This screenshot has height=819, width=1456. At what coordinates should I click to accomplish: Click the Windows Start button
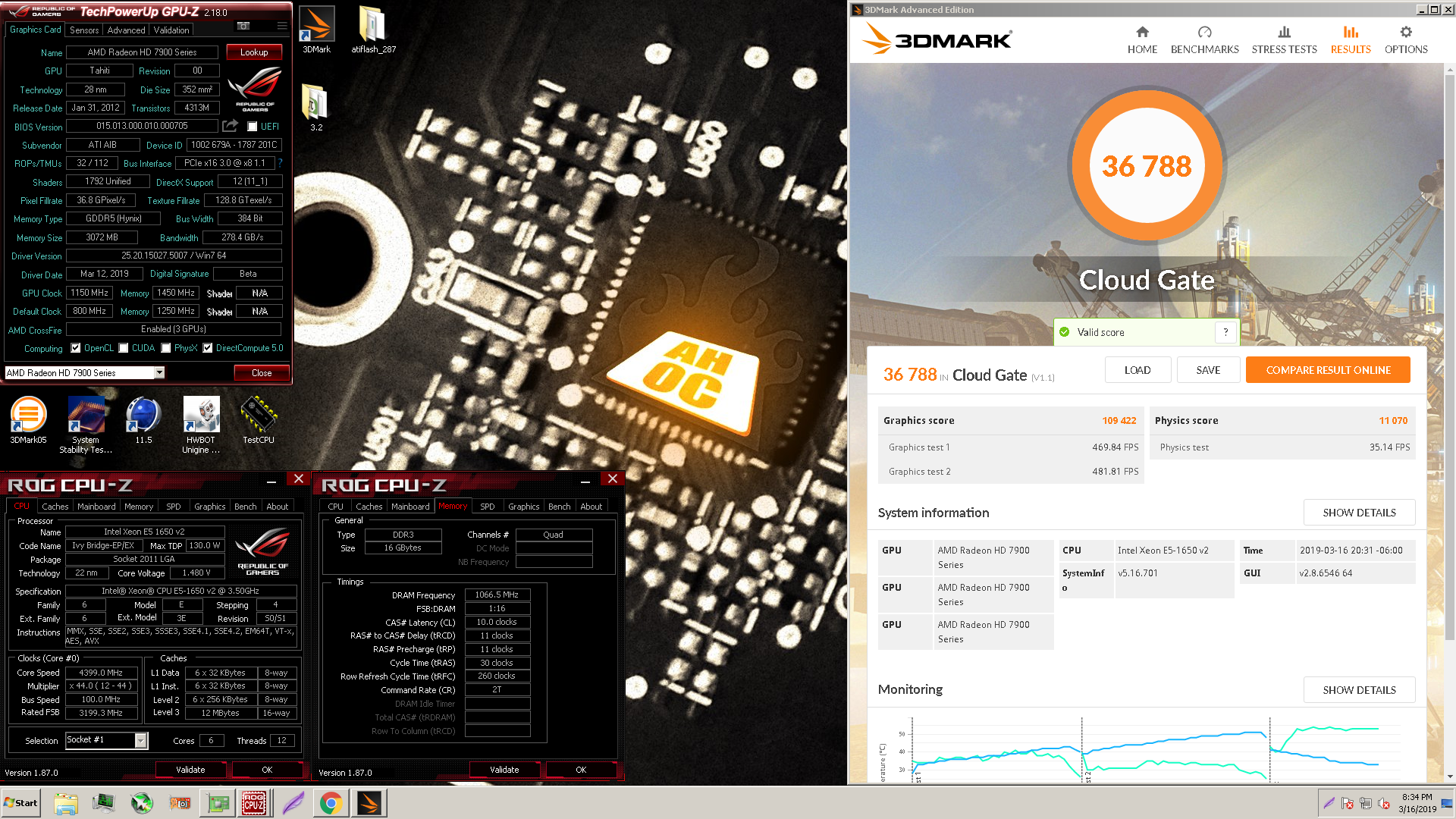click(21, 803)
